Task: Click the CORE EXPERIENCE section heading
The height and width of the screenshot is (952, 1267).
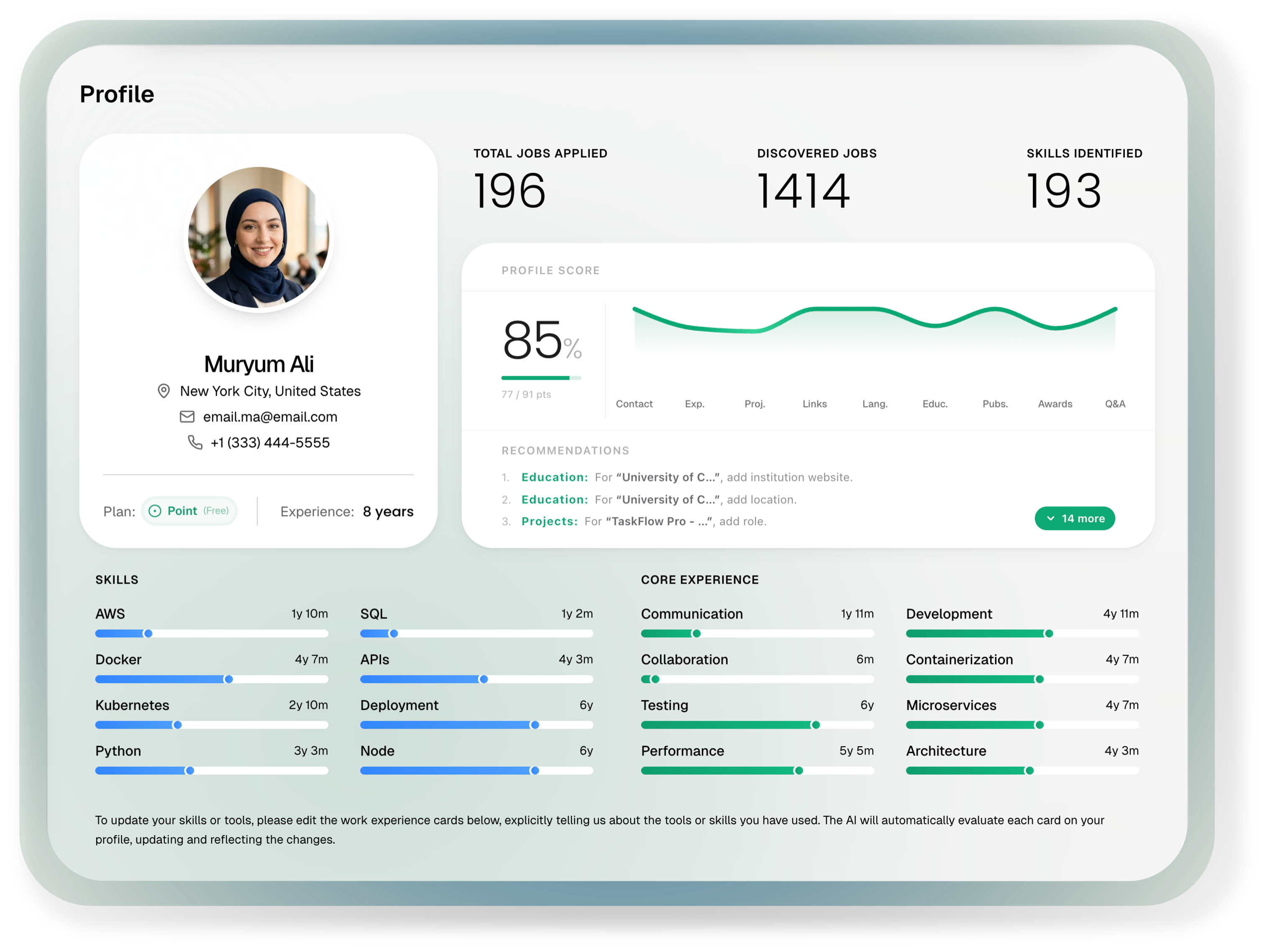Action: click(x=699, y=579)
